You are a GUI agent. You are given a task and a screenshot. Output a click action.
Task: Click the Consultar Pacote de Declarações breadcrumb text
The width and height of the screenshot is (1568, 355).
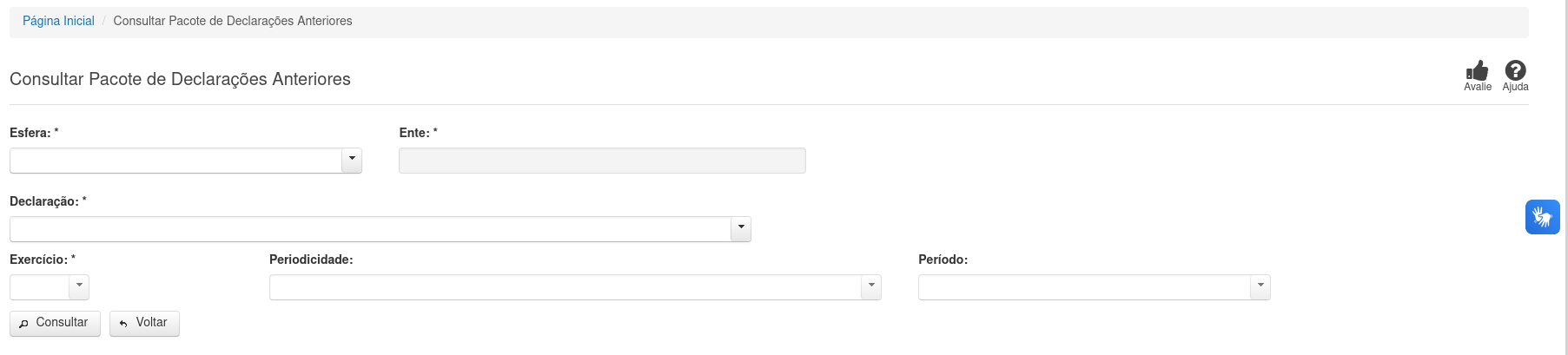tap(233, 21)
